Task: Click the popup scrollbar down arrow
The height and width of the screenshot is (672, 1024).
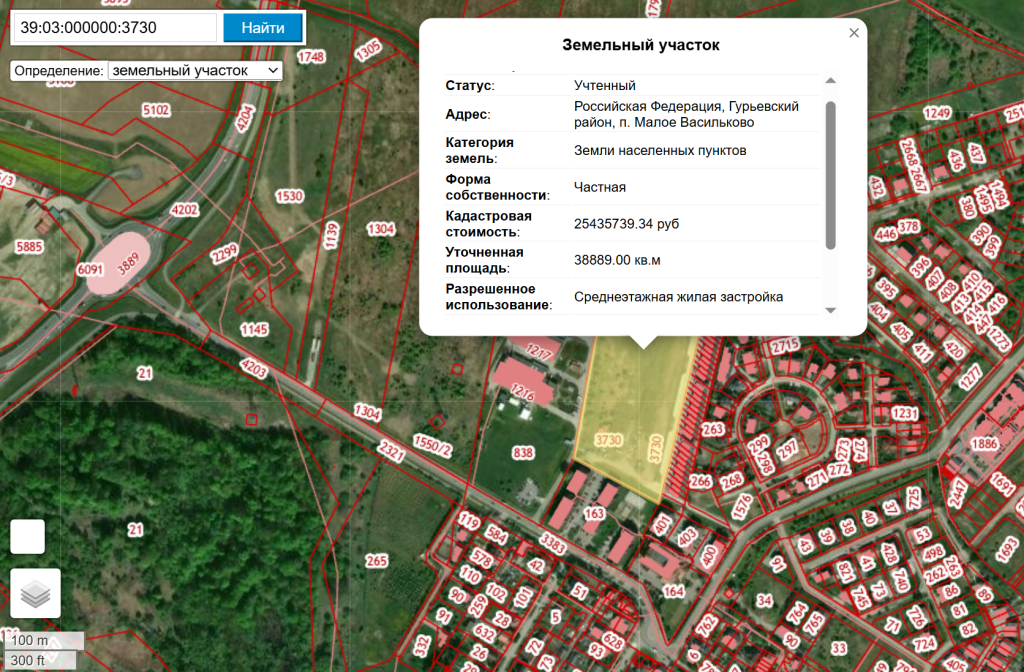Action: (830, 310)
